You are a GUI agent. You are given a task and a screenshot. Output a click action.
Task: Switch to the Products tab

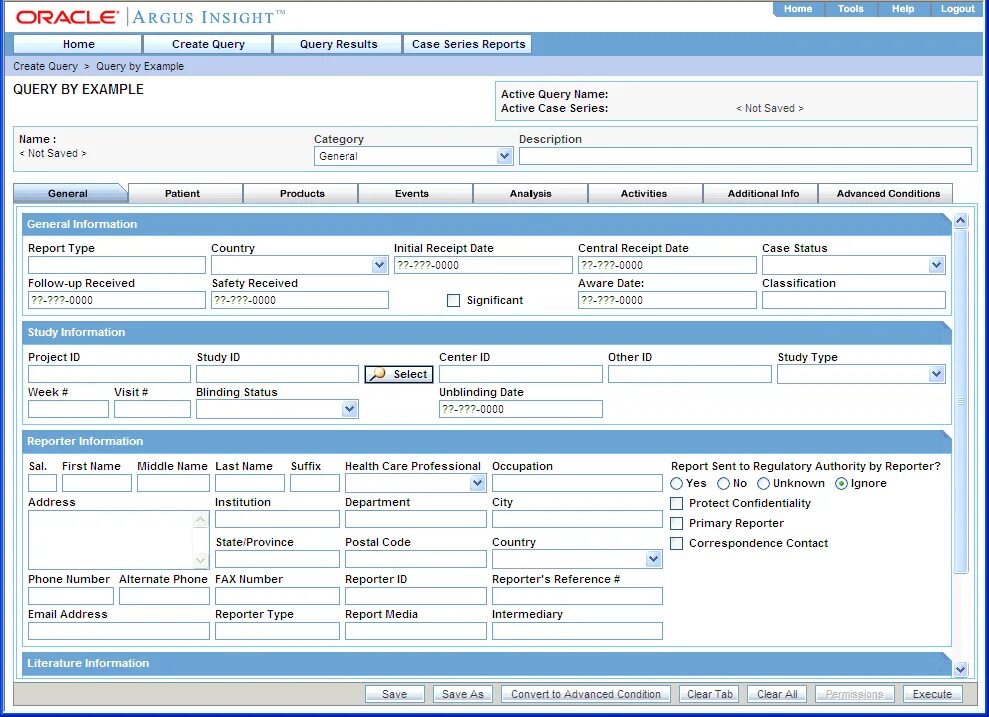point(302,194)
